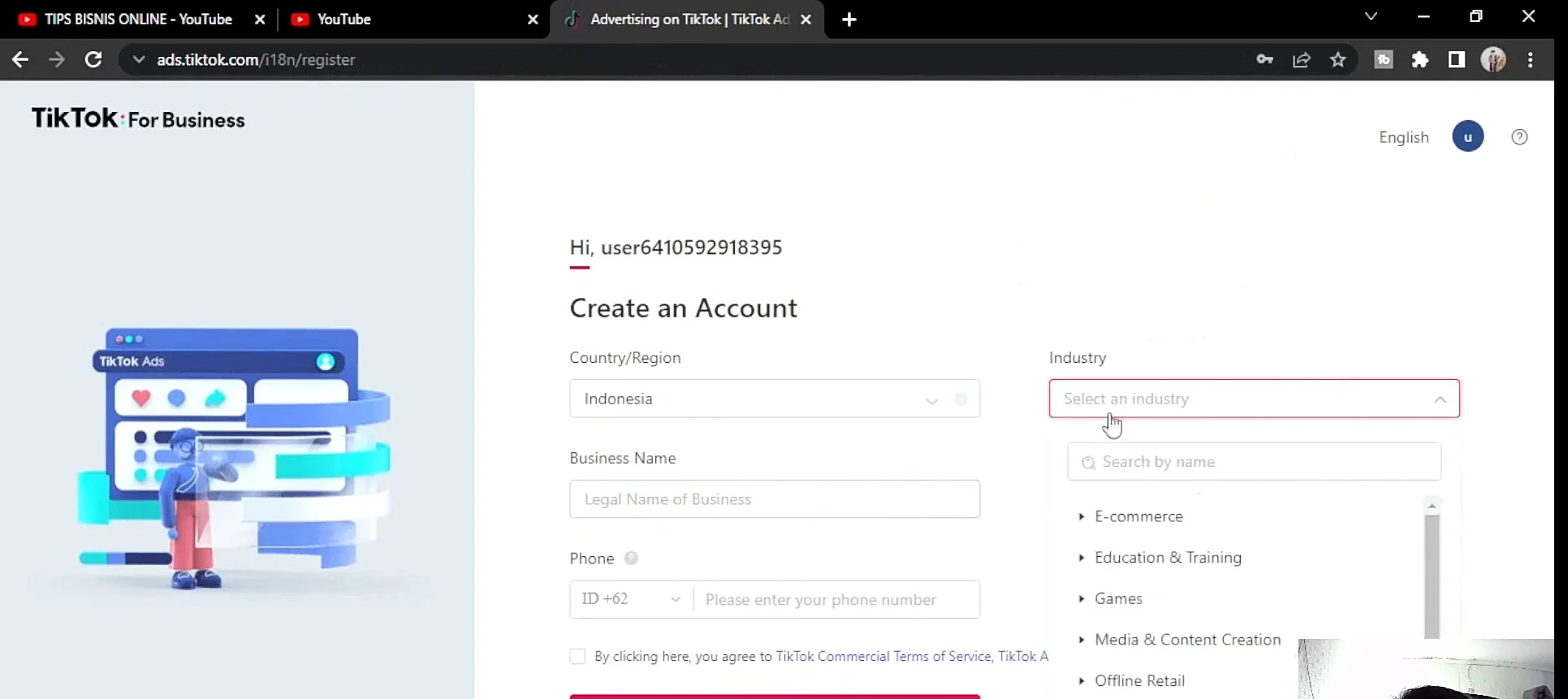1568x699 pixels.
Task: Open the help question mark icon
Action: coord(1519,137)
